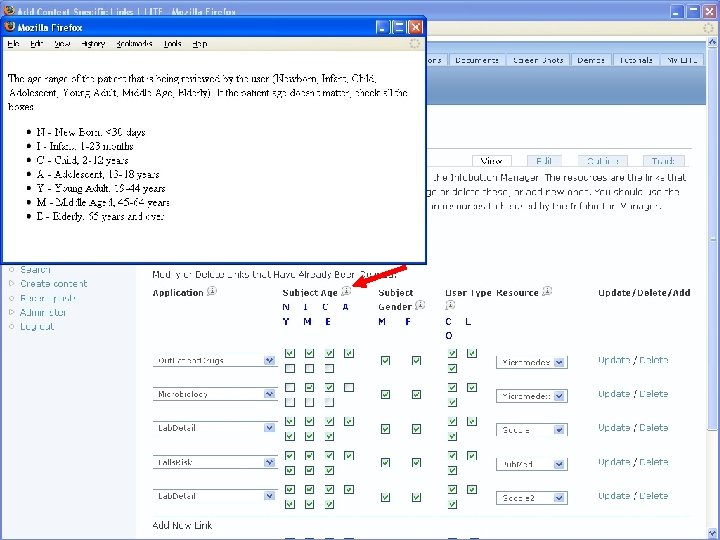This screenshot has width=720, height=540.
Task: Switch to the Screen Shots tab
Action: 538,60
